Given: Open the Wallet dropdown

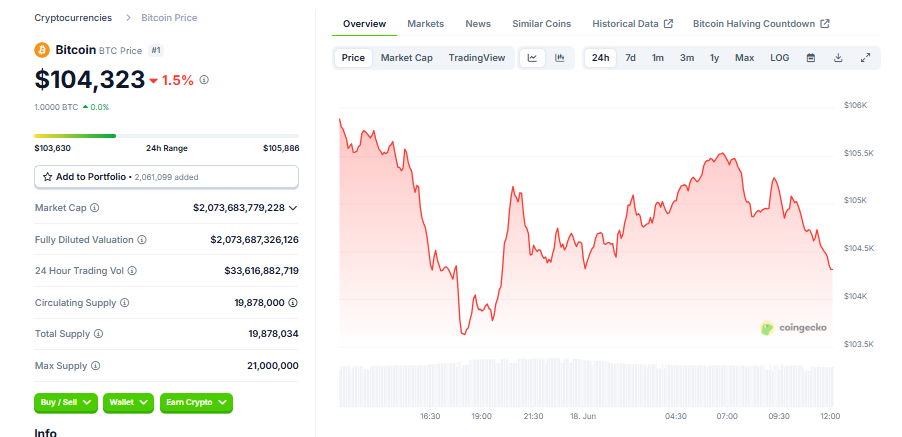Looking at the screenshot, I should pyautogui.click(x=129, y=402).
